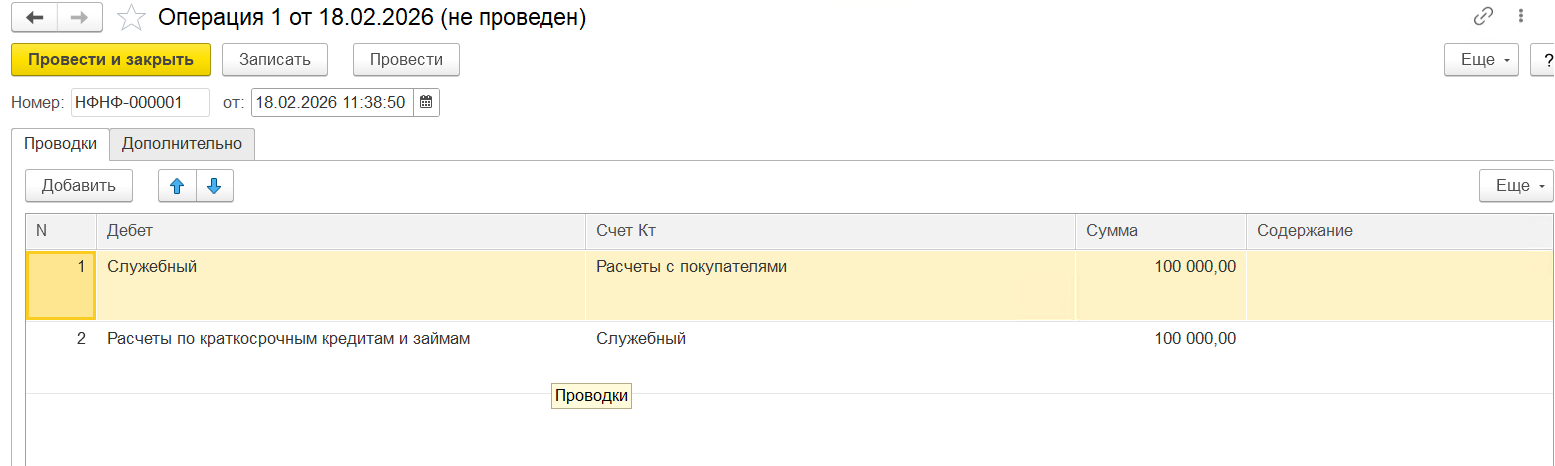Move the row down with blue arrow
The width and height of the screenshot is (1555, 466).
point(214,186)
